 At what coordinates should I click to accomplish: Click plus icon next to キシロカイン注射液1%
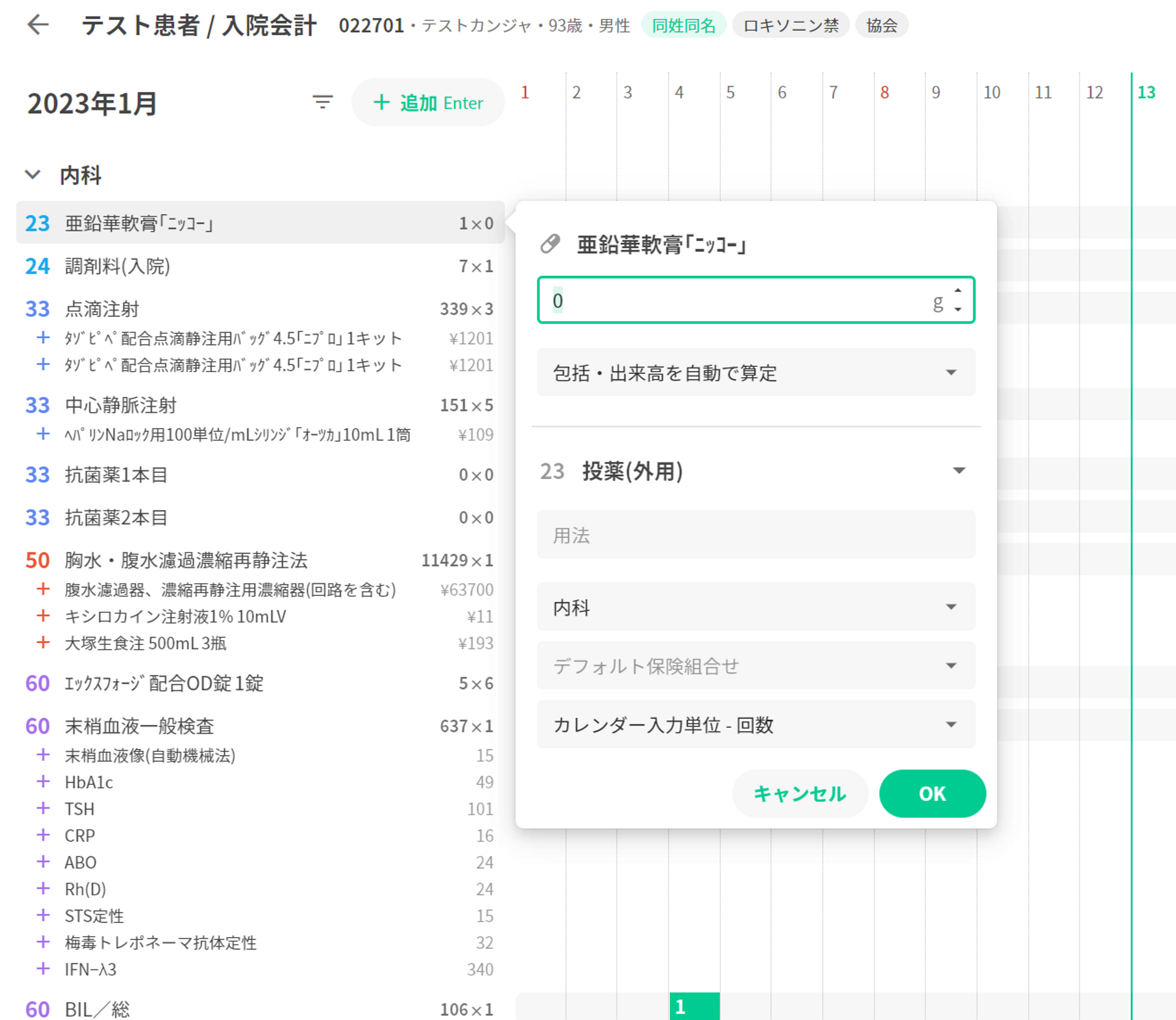pyautogui.click(x=43, y=616)
